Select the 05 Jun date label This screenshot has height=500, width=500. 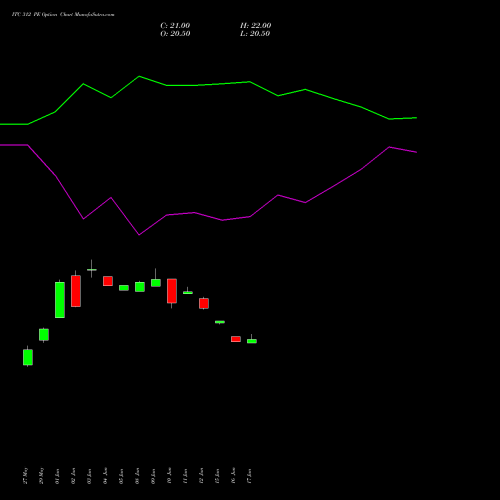[x=122, y=476]
